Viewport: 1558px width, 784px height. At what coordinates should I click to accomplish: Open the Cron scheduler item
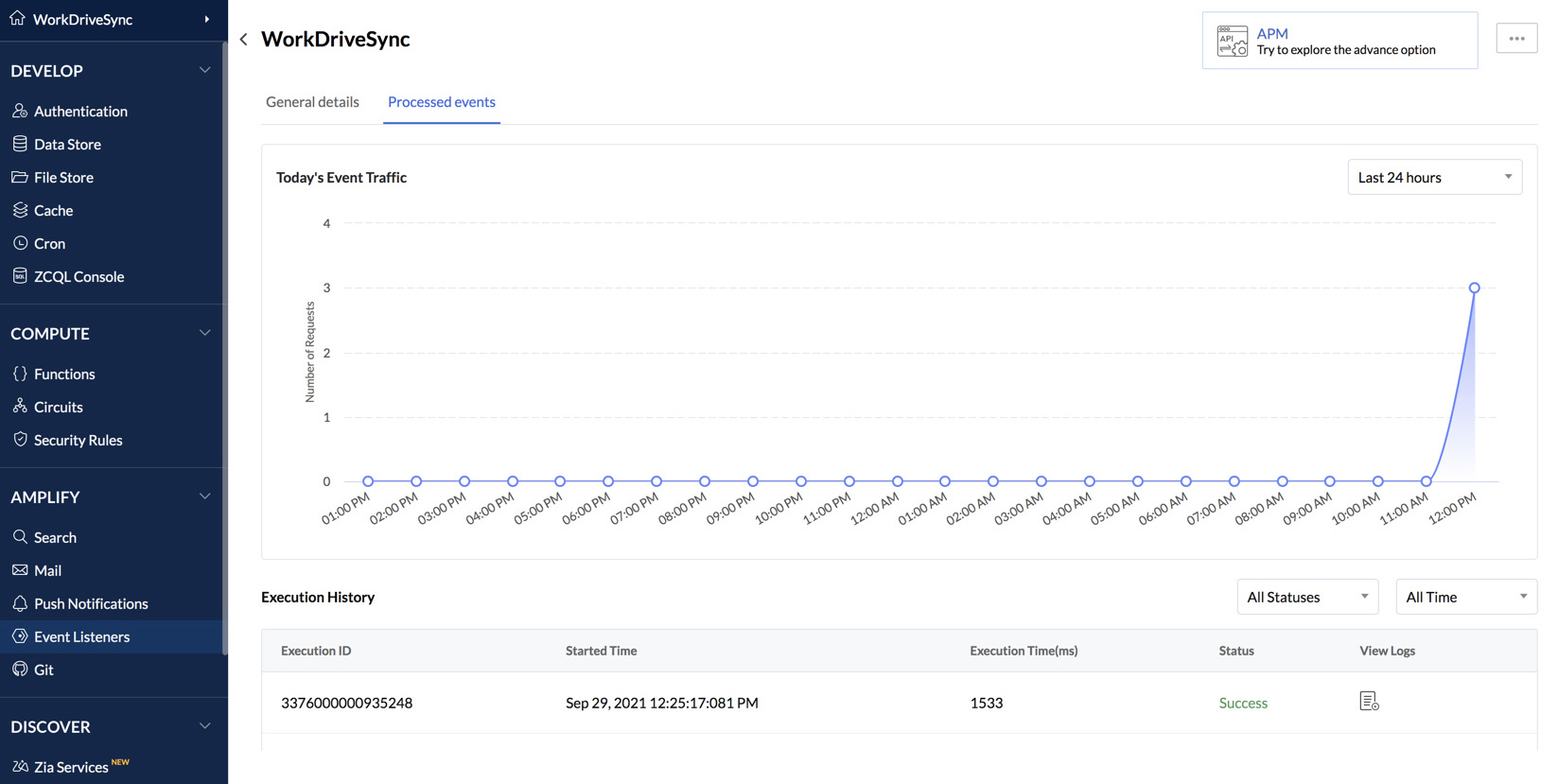(x=49, y=244)
